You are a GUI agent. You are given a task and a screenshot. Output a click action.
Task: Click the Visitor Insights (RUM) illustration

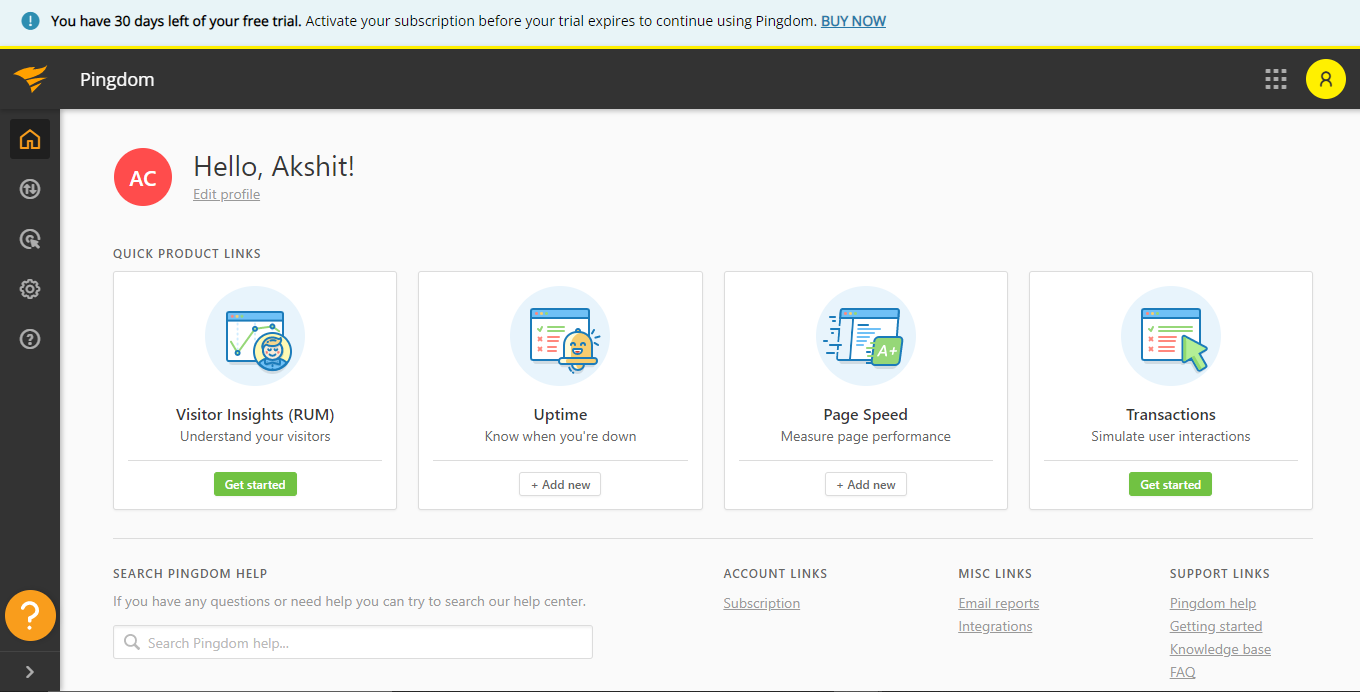coord(255,337)
